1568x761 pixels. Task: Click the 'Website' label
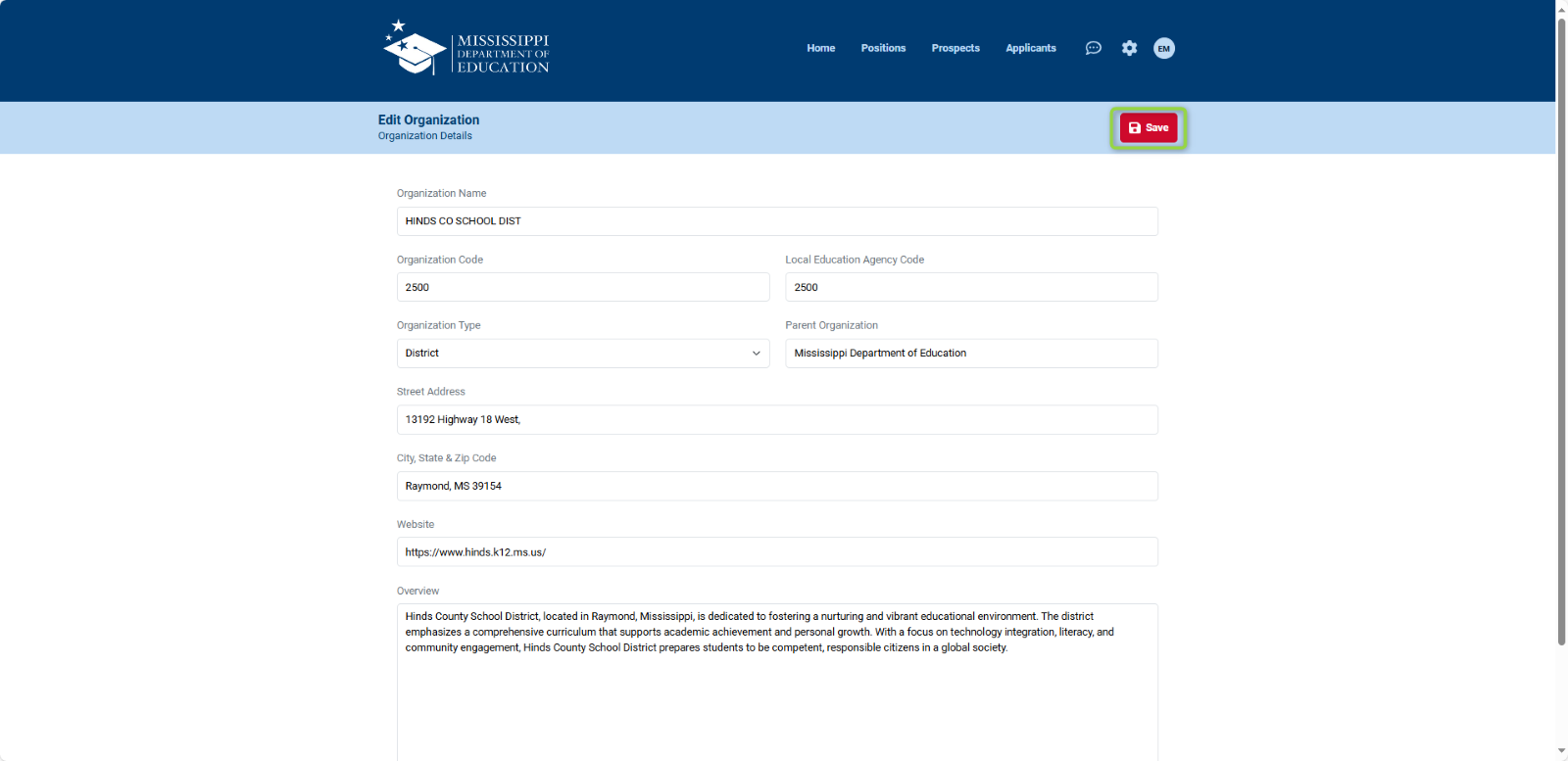pos(416,525)
